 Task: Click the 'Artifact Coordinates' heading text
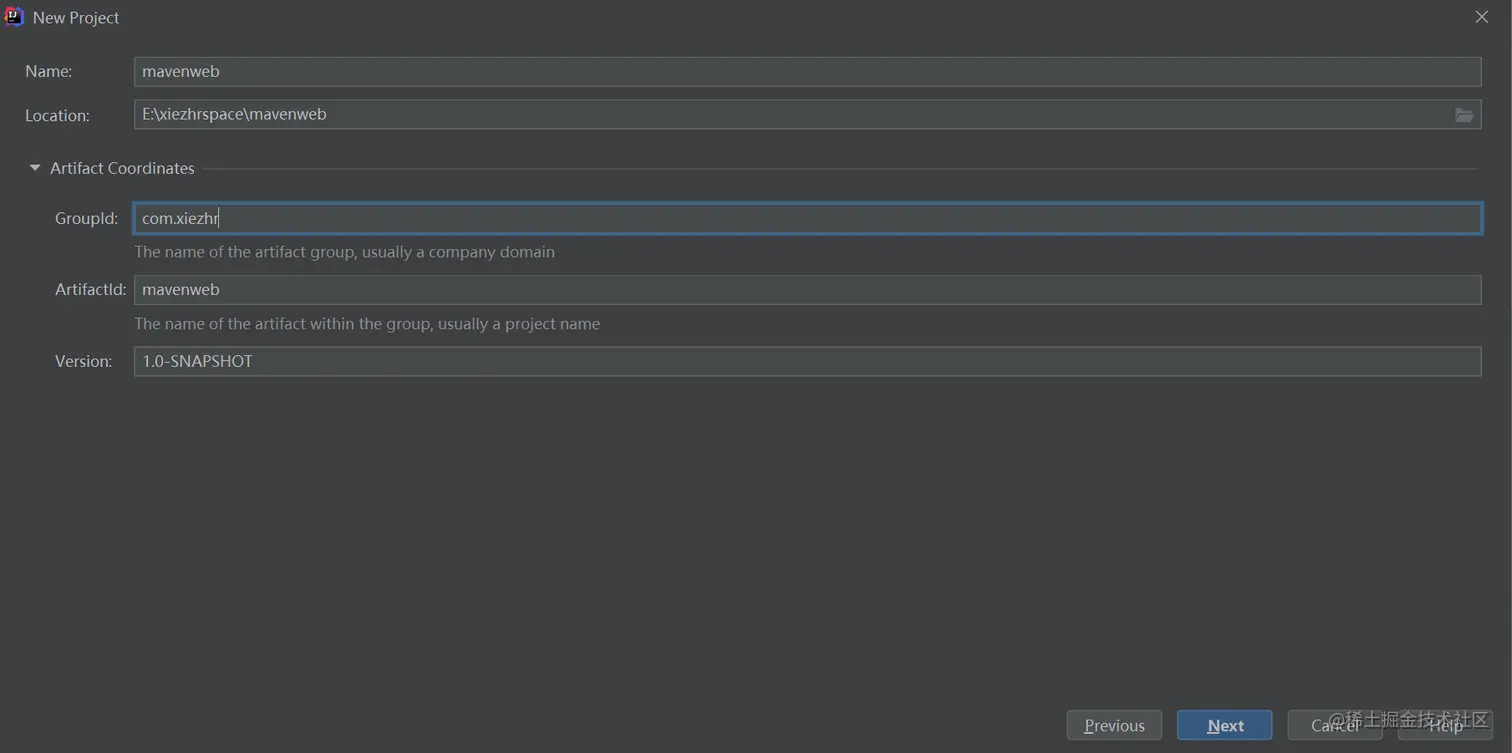(122, 168)
